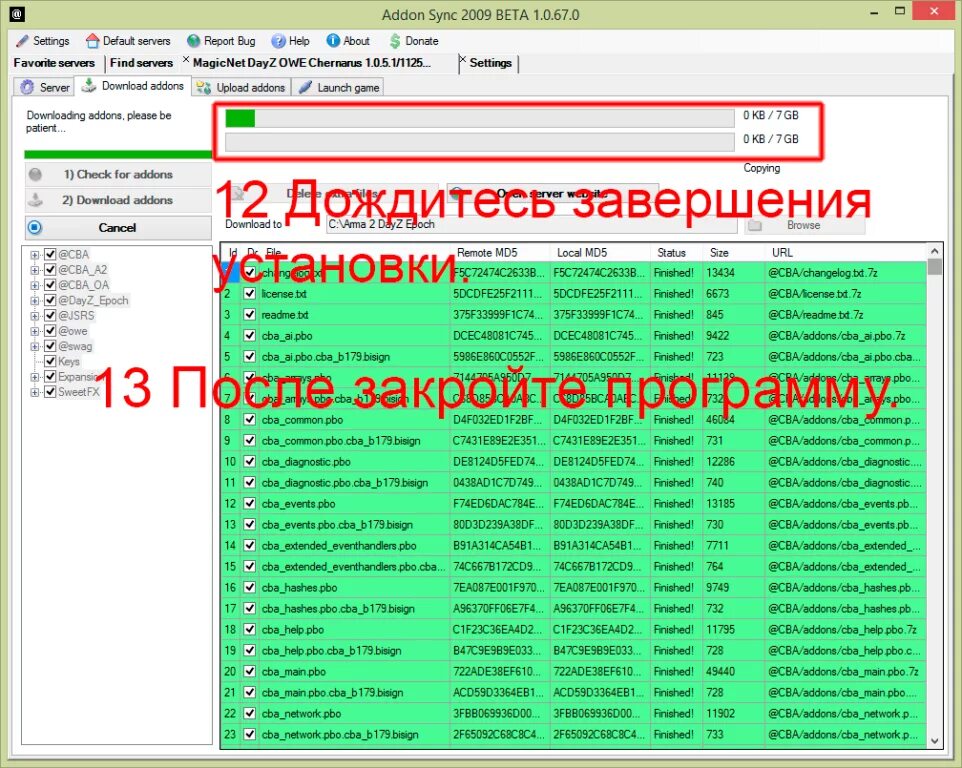
Task: Open the Settings tab
Action: tap(490, 63)
